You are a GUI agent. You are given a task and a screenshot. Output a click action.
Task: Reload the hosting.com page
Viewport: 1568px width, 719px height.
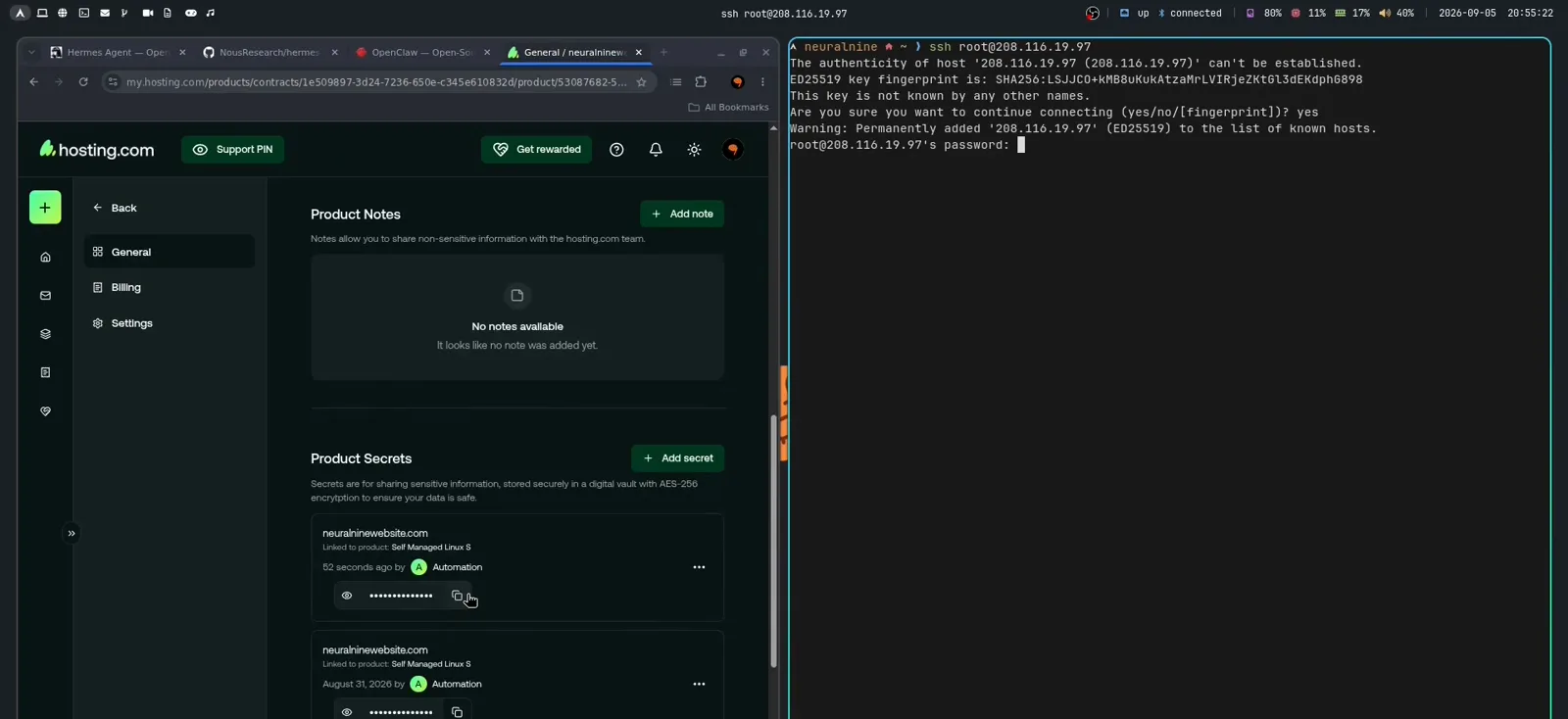click(83, 82)
